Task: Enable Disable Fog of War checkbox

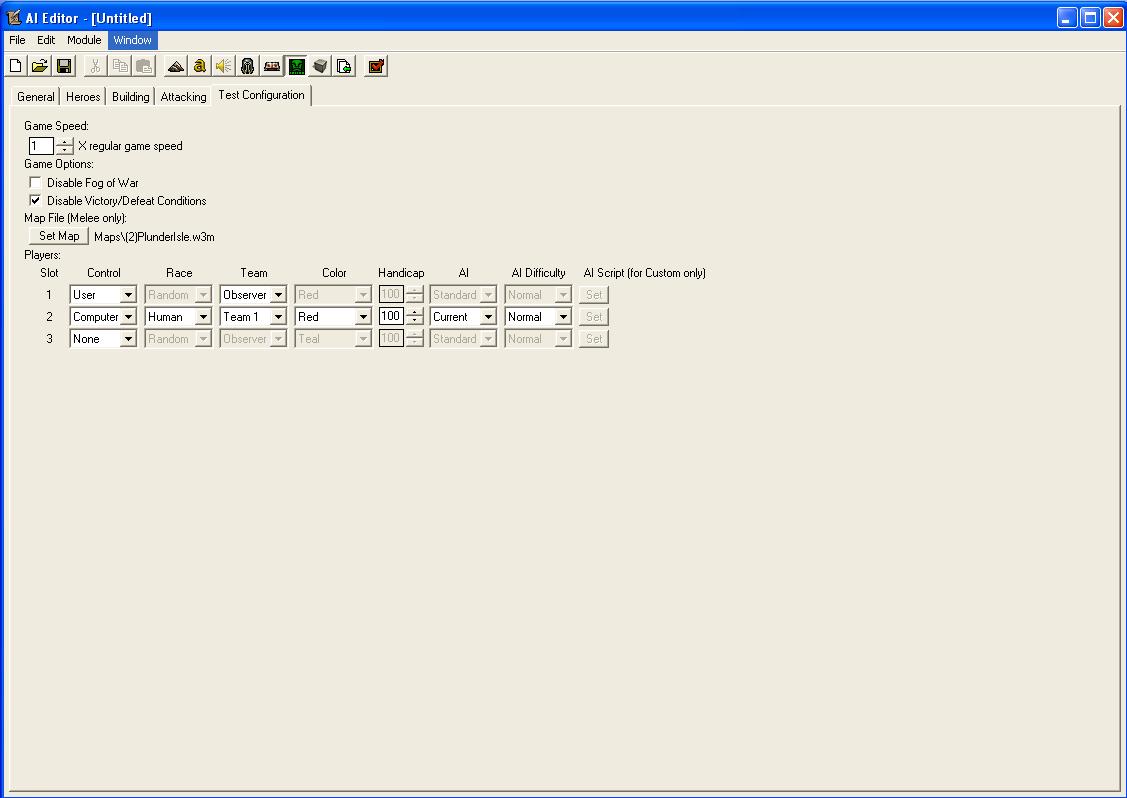Action: click(35, 183)
